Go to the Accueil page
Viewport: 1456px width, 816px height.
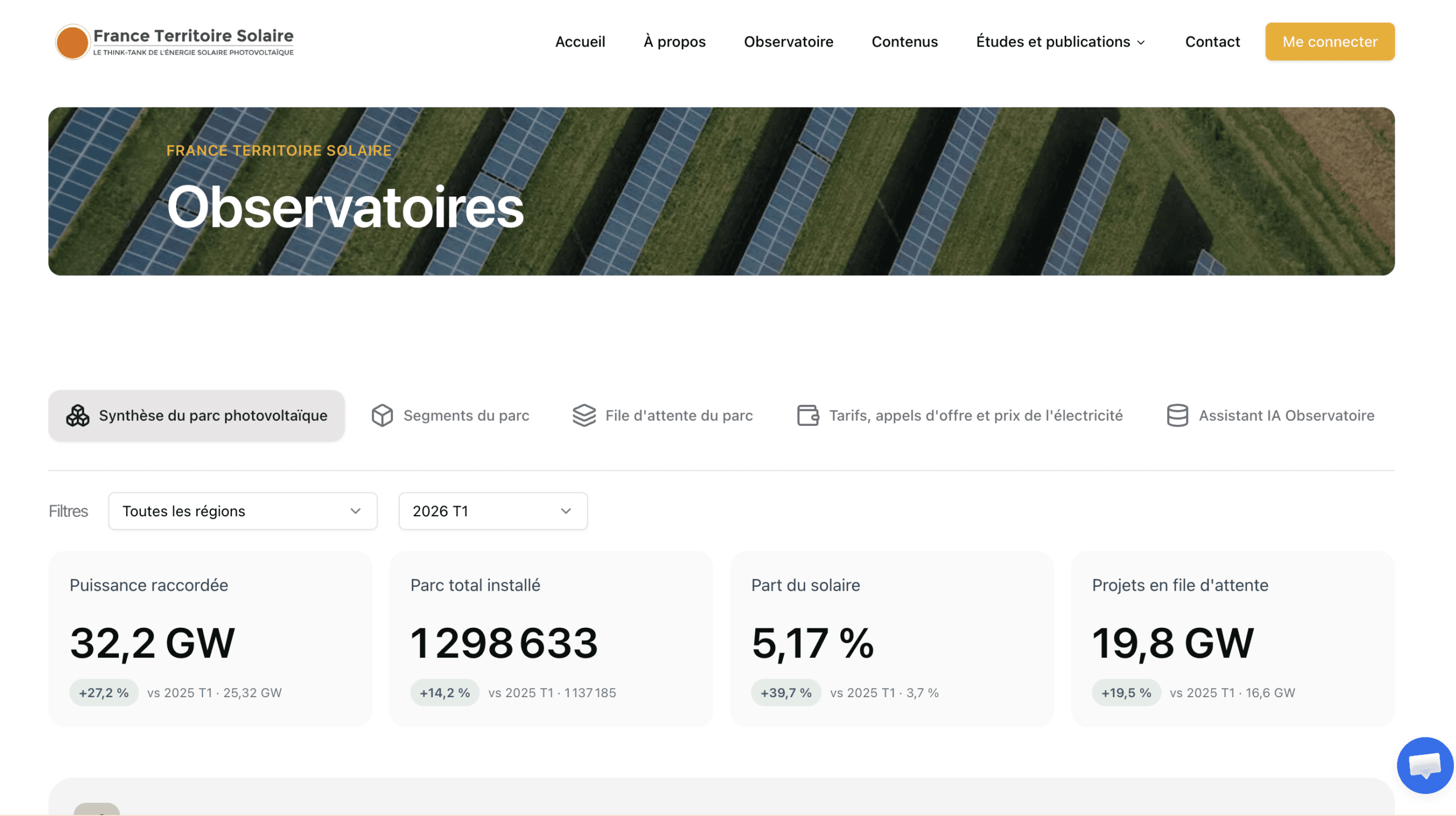click(x=580, y=42)
